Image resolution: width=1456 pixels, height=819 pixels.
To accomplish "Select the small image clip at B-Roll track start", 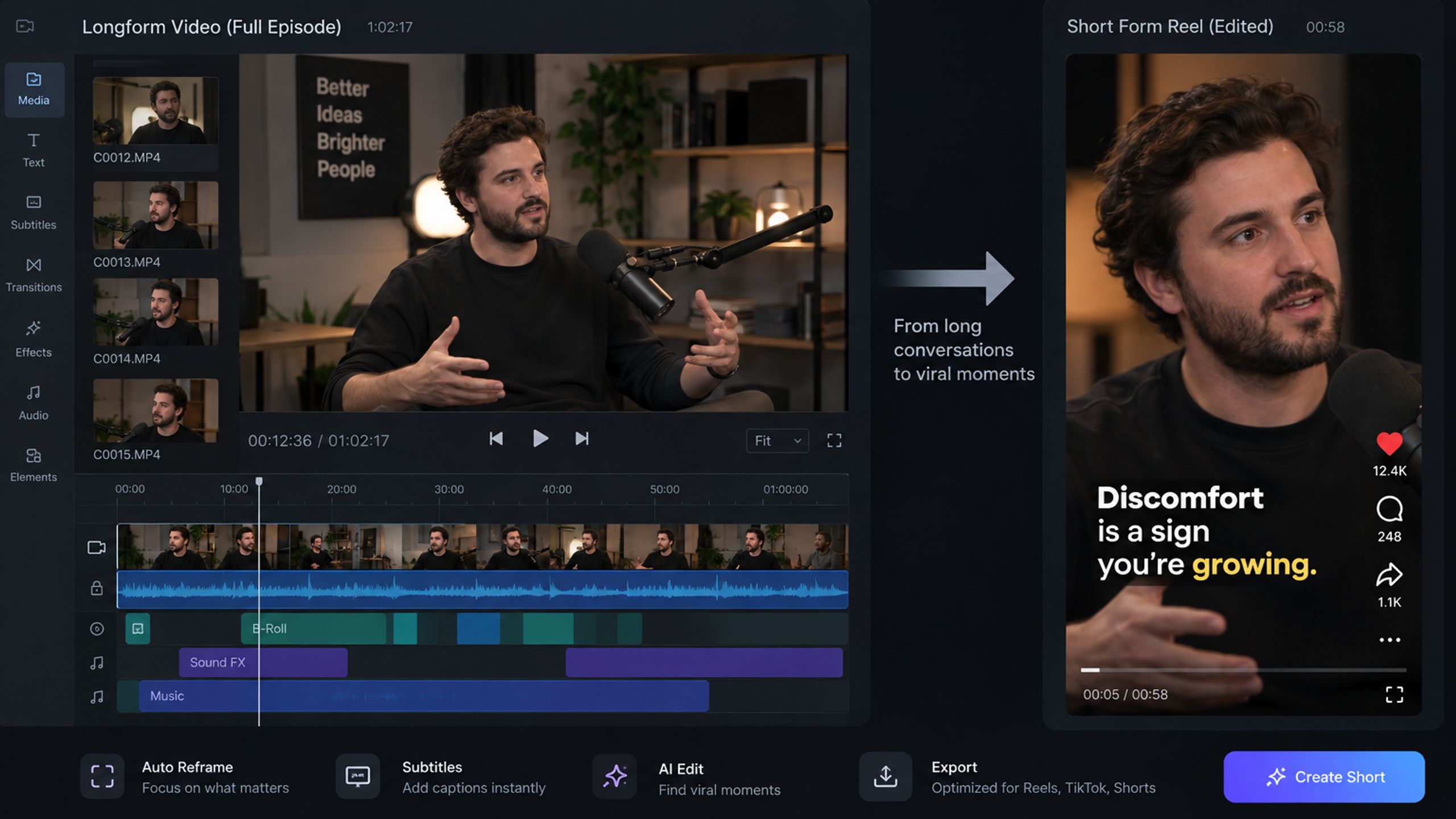I will coord(138,628).
